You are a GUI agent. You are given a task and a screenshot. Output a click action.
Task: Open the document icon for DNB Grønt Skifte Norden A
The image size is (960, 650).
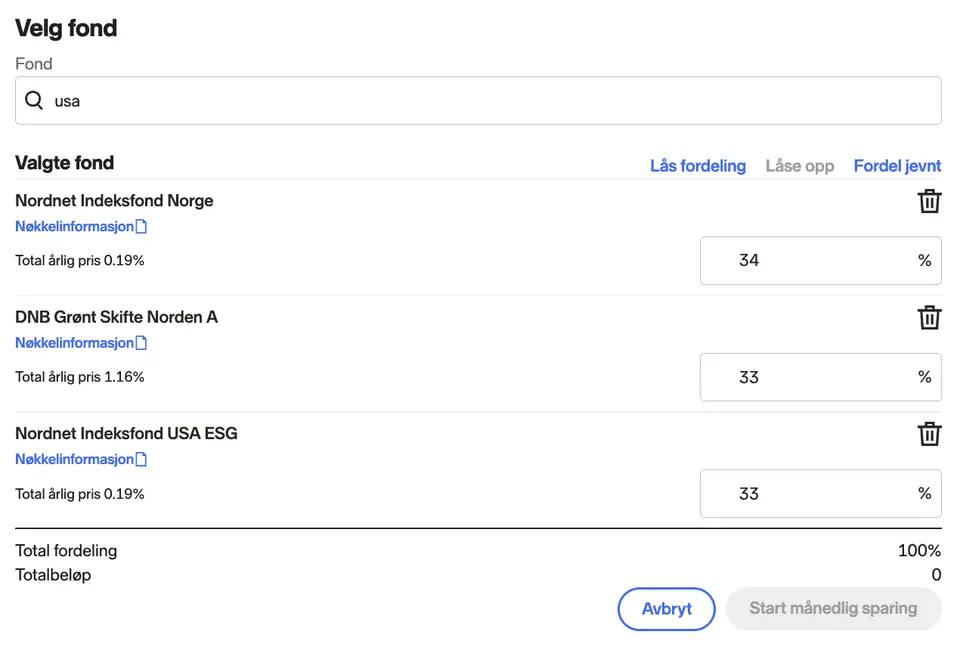click(141, 343)
